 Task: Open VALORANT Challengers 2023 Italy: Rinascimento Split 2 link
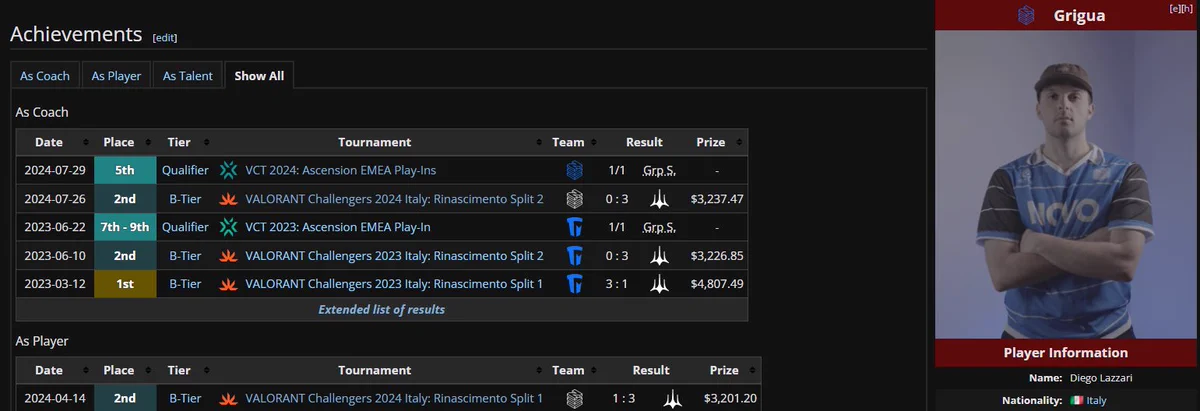coord(394,256)
